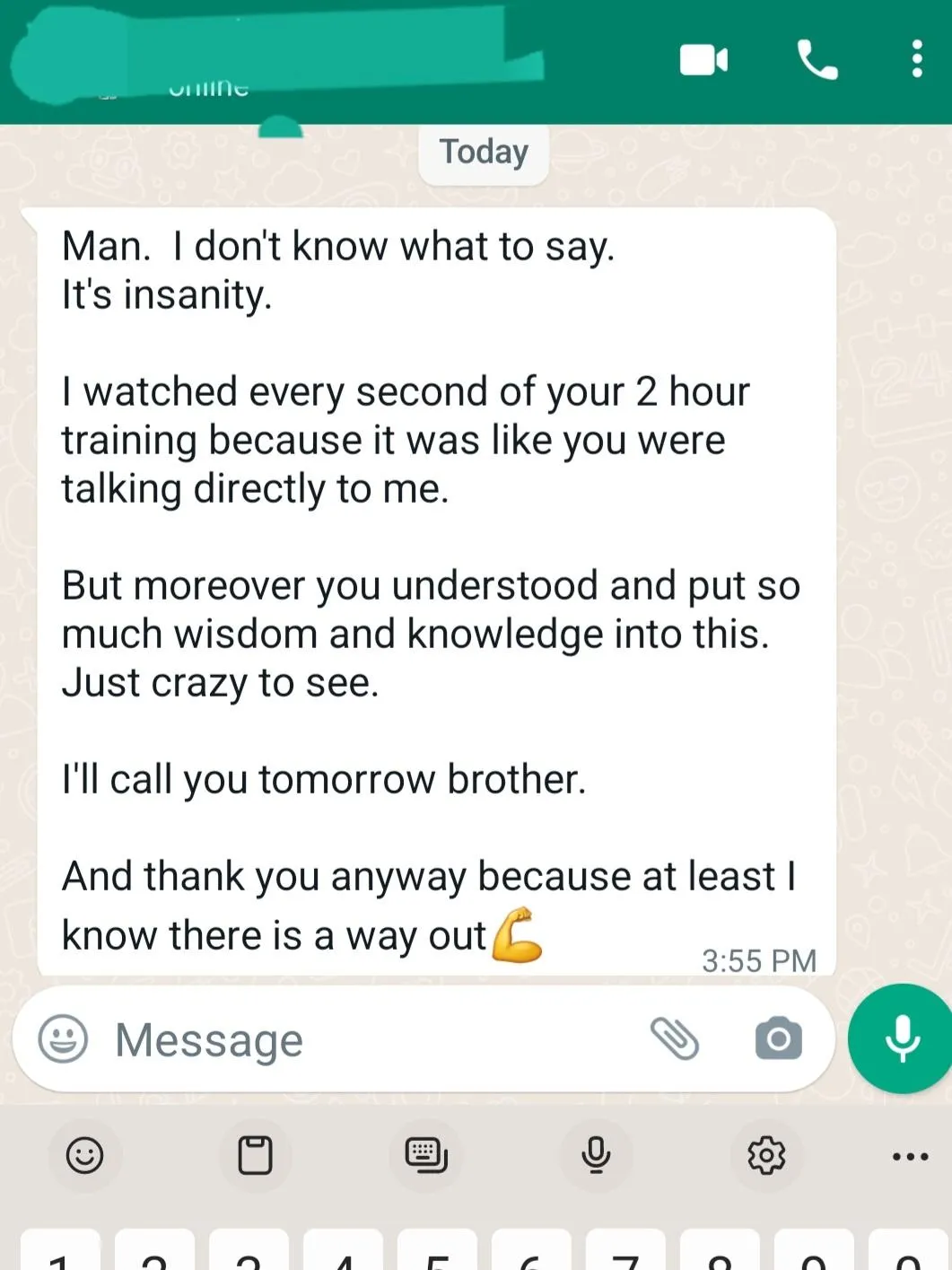Image resolution: width=952 pixels, height=1270 pixels.
Task: Open the emoji picker in message box
Action: [63, 1039]
